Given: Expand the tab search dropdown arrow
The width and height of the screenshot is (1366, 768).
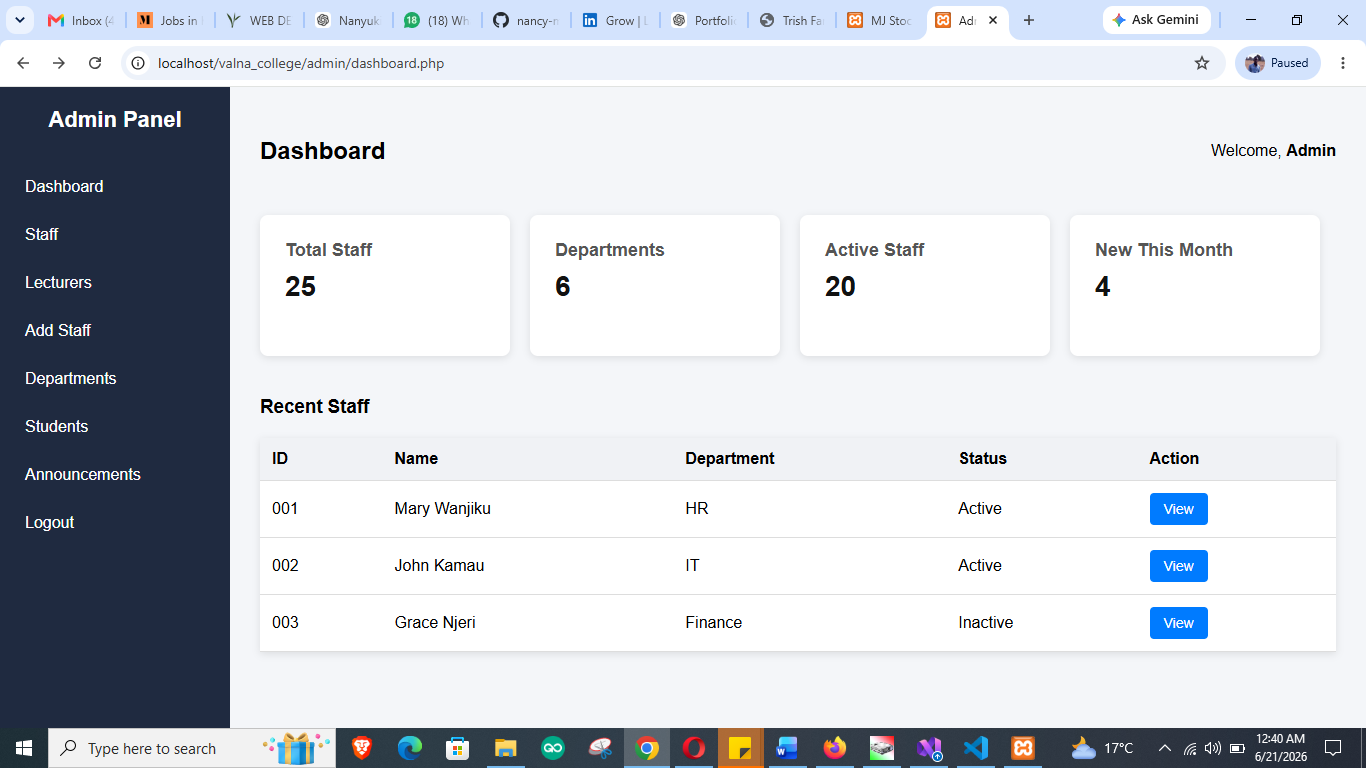Looking at the screenshot, I should (20, 20).
